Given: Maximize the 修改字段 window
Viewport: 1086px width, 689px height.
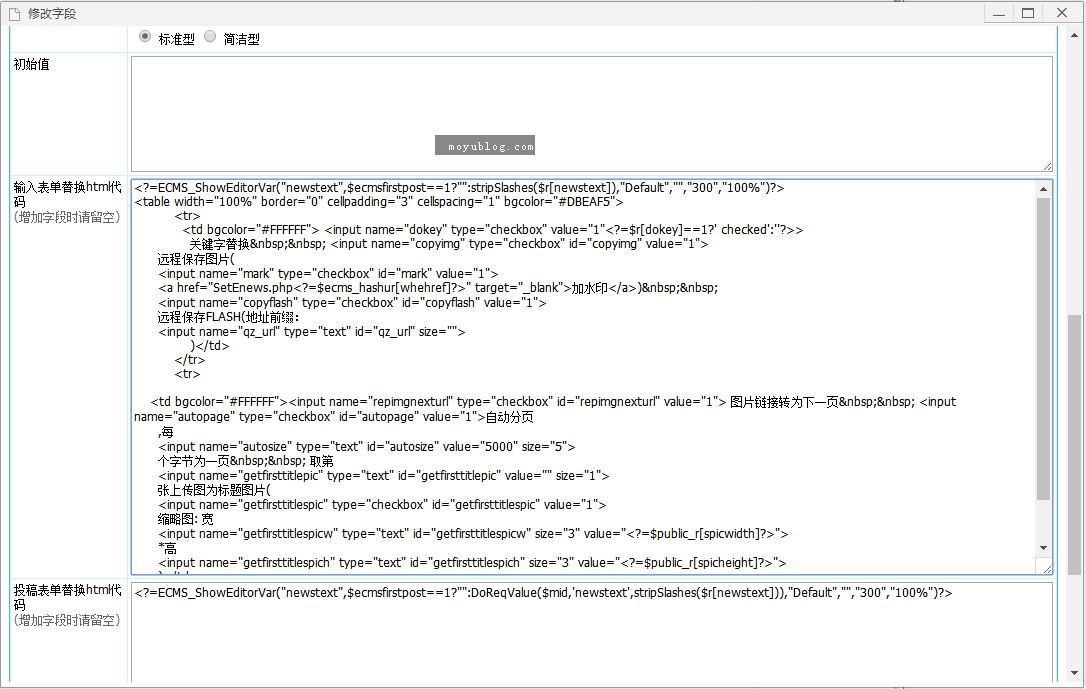Looking at the screenshot, I should tap(1028, 13).
